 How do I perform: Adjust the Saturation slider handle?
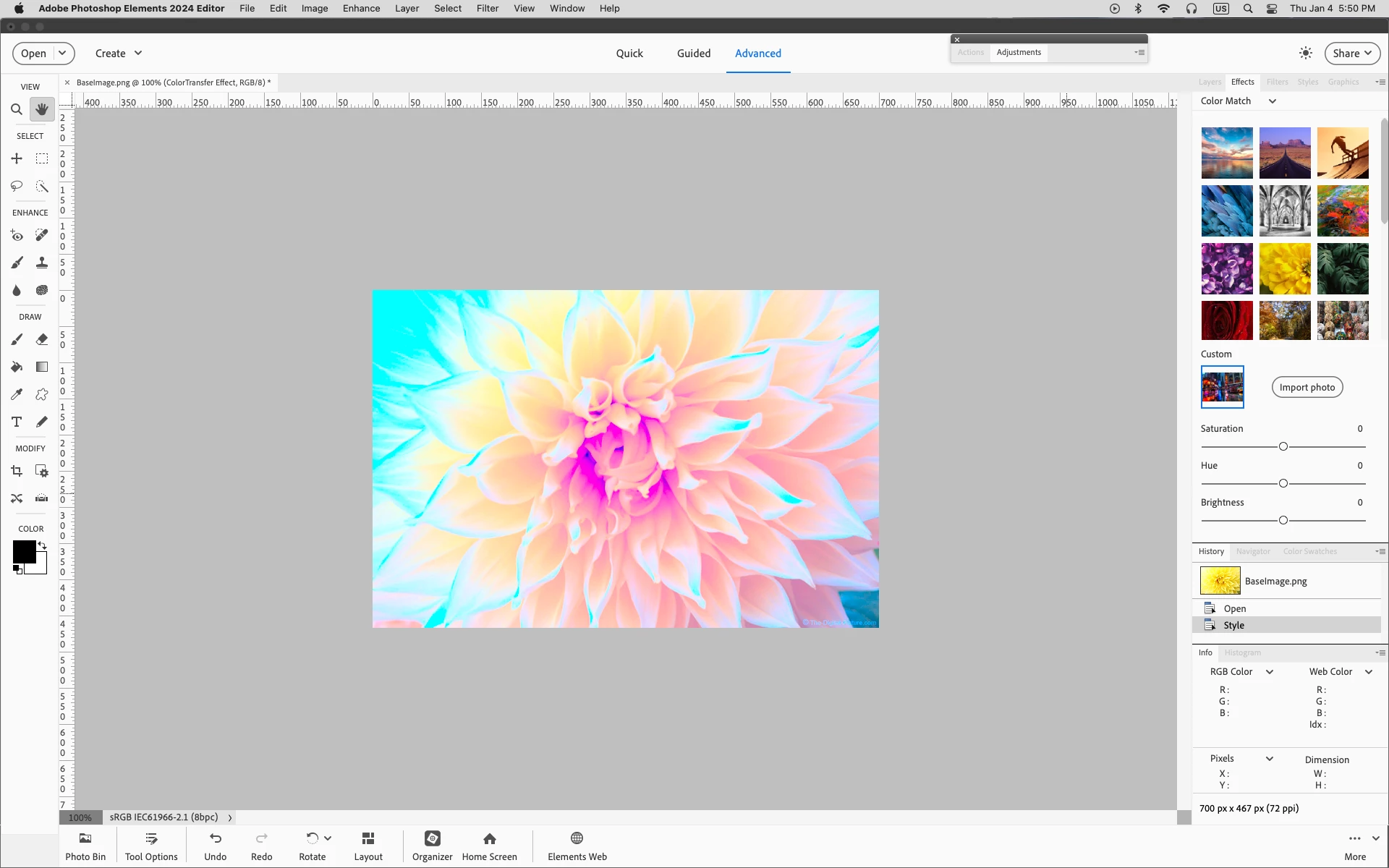(x=1283, y=446)
